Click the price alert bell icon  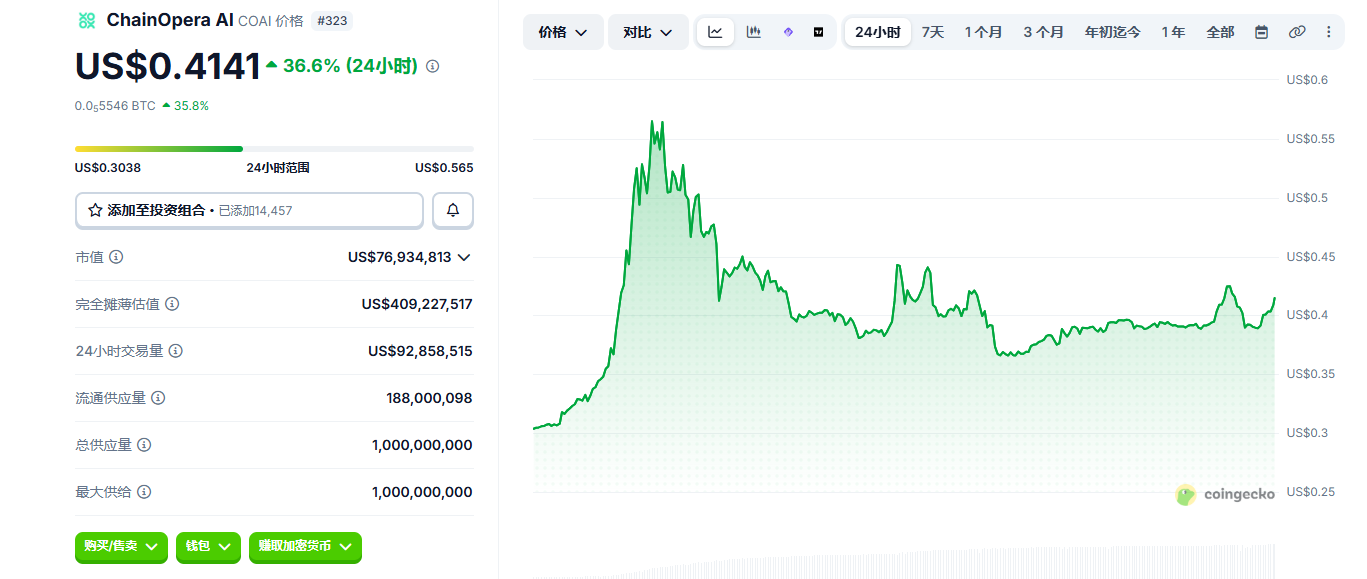point(453,210)
